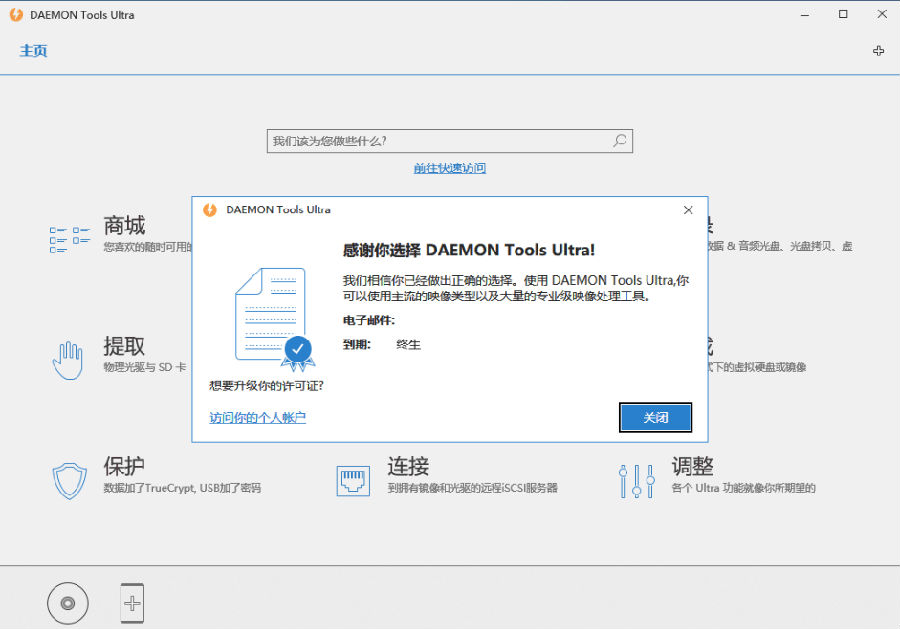Click the plus icon below the title bar

click(x=879, y=50)
